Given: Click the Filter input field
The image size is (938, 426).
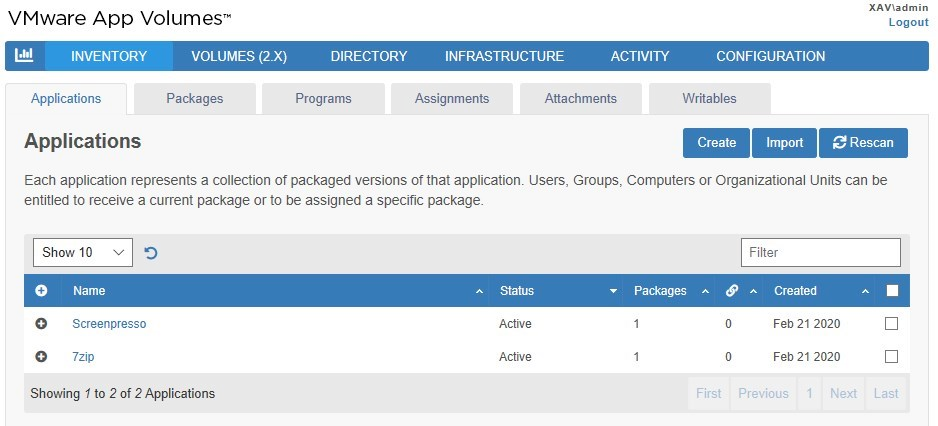Looking at the screenshot, I should pyautogui.click(x=821, y=252).
